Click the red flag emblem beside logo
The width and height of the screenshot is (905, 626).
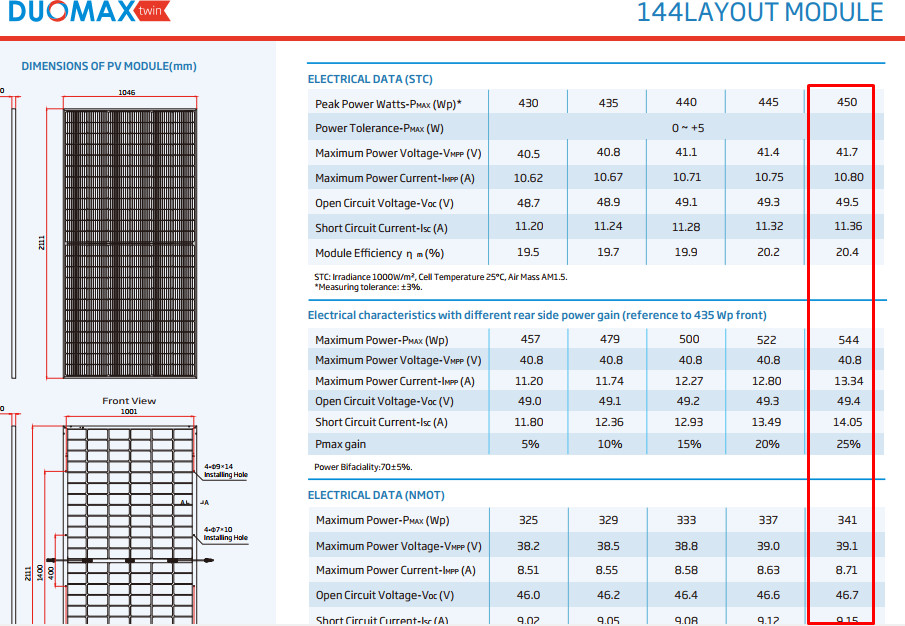click(150, 13)
